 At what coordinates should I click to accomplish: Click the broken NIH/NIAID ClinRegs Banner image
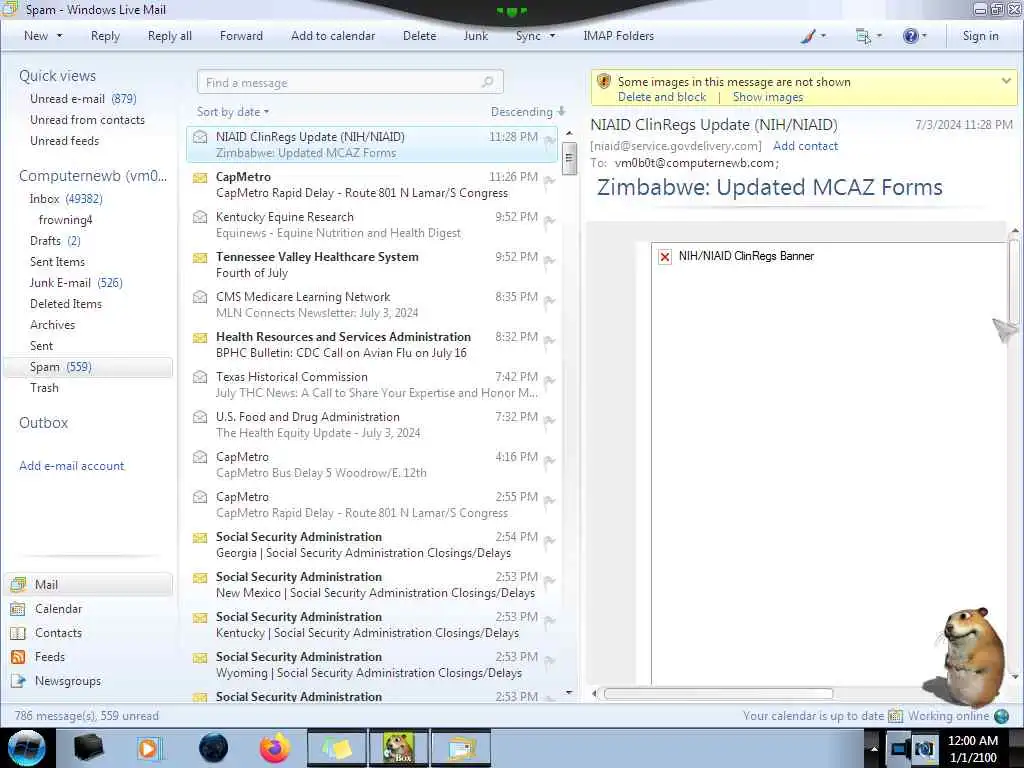[x=664, y=257]
